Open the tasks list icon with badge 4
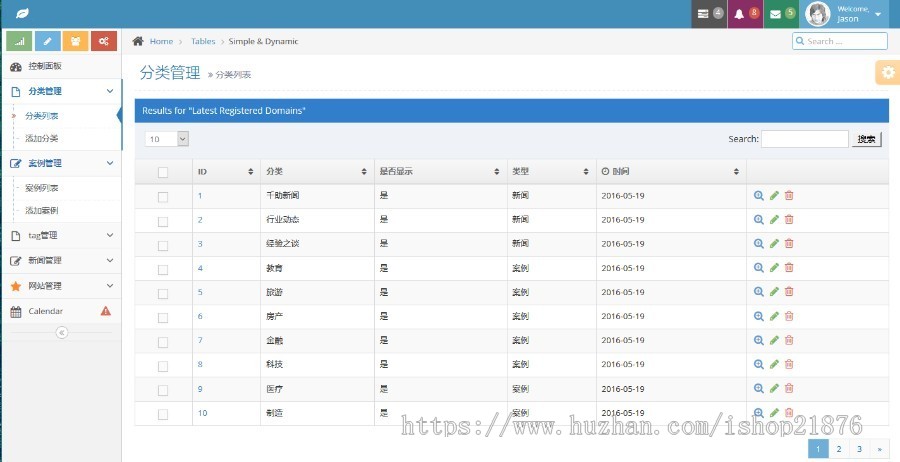The image size is (900, 462). click(x=709, y=14)
